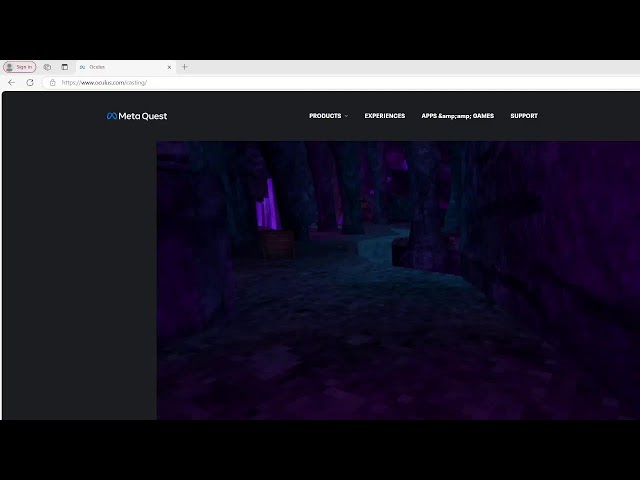640x480 pixels.
Task: Reload the page with refresh icon
Action: click(30, 82)
